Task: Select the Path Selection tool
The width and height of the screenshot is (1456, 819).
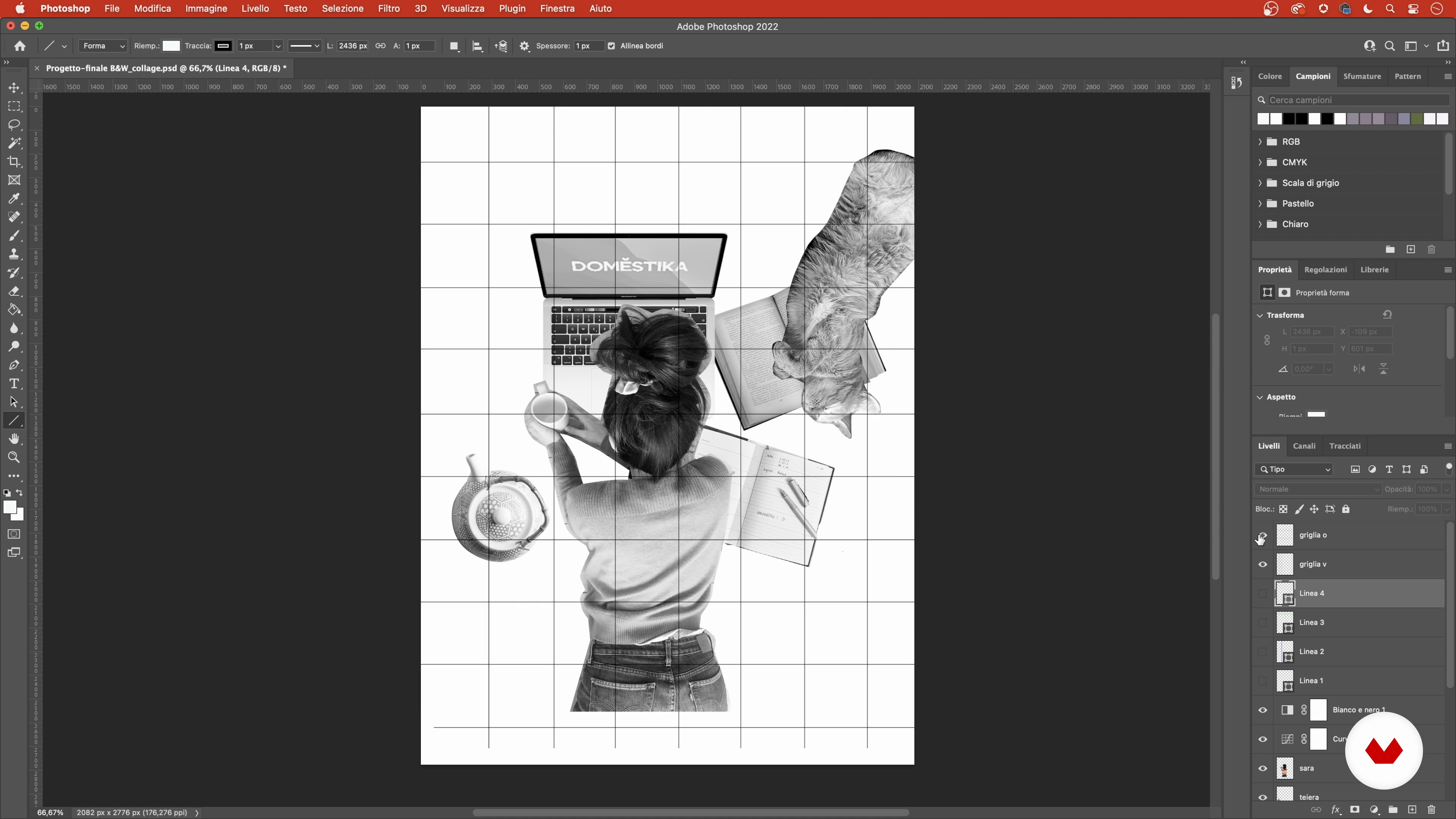Action: [14, 402]
